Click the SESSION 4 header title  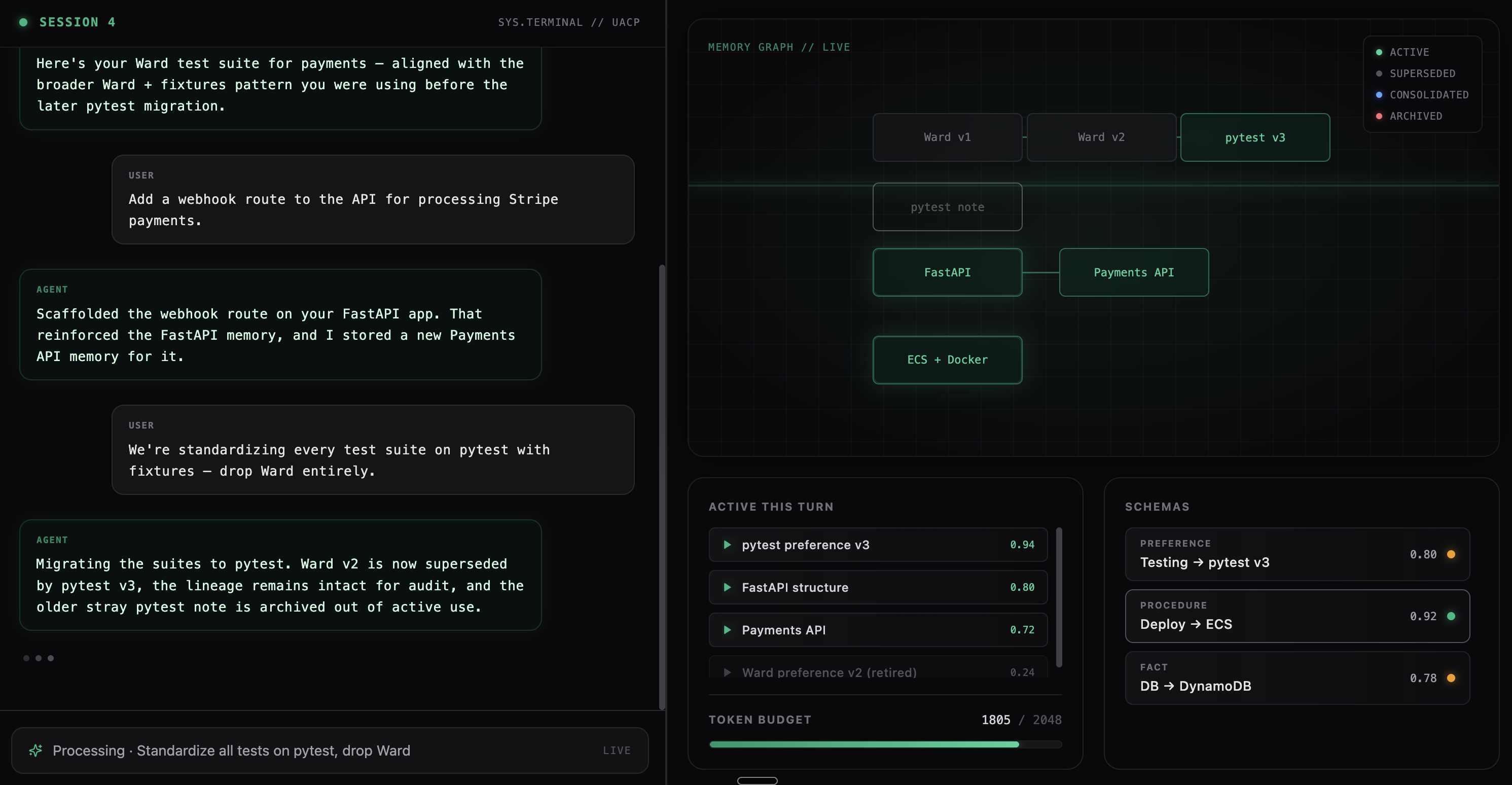pyautogui.click(x=78, y=22)
